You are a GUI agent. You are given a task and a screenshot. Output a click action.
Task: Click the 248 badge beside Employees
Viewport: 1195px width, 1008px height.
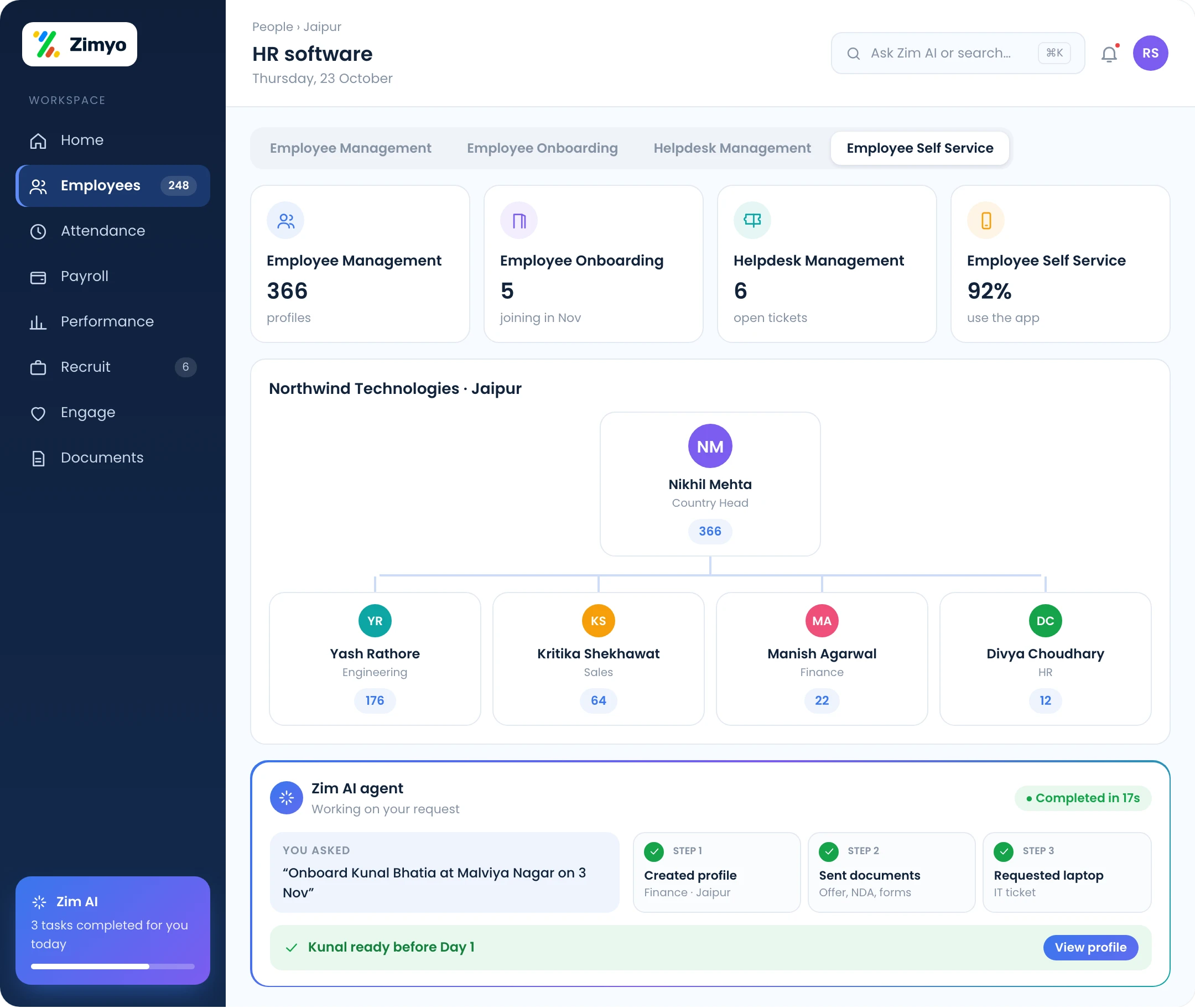(x=178, y=186)
